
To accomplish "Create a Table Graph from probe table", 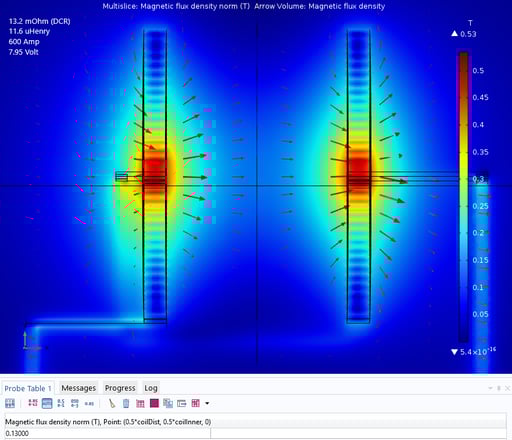I will pos(140,403).
